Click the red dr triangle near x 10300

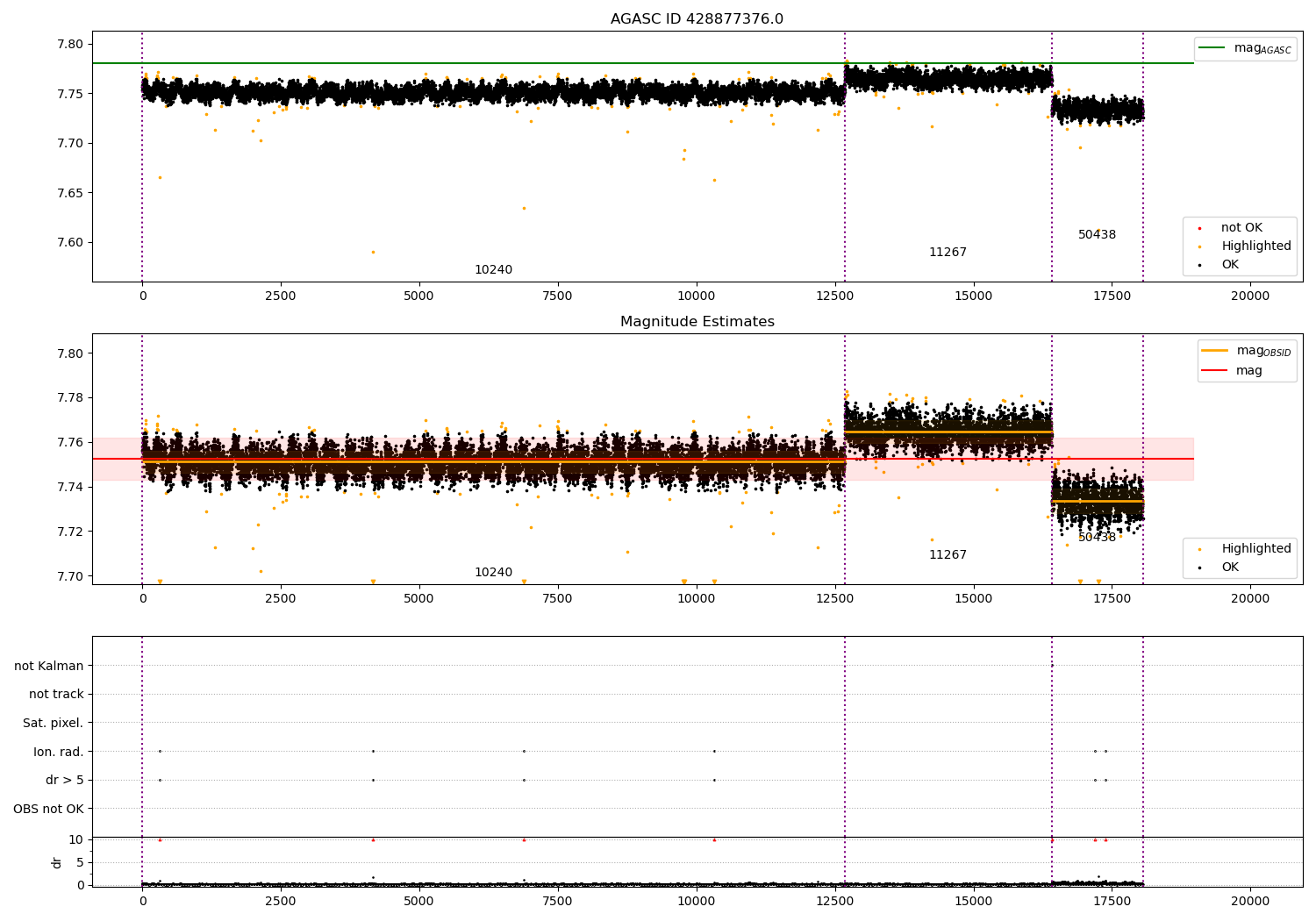(714, 839)
